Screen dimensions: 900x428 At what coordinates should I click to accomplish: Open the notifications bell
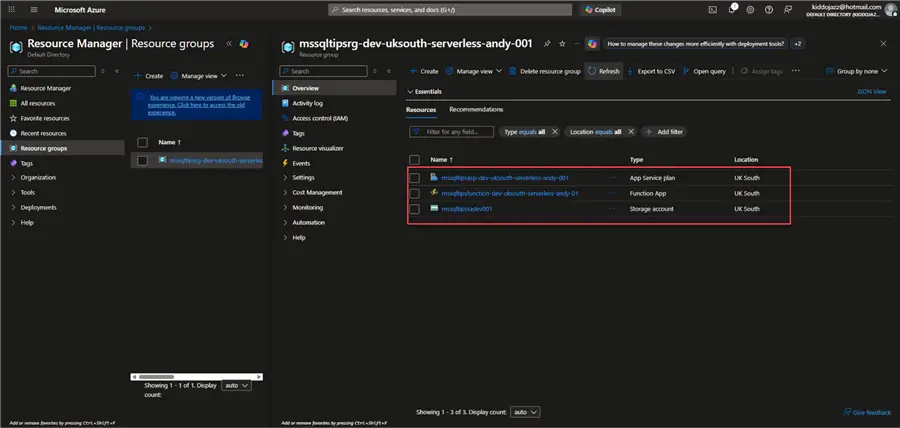[732, 9]
